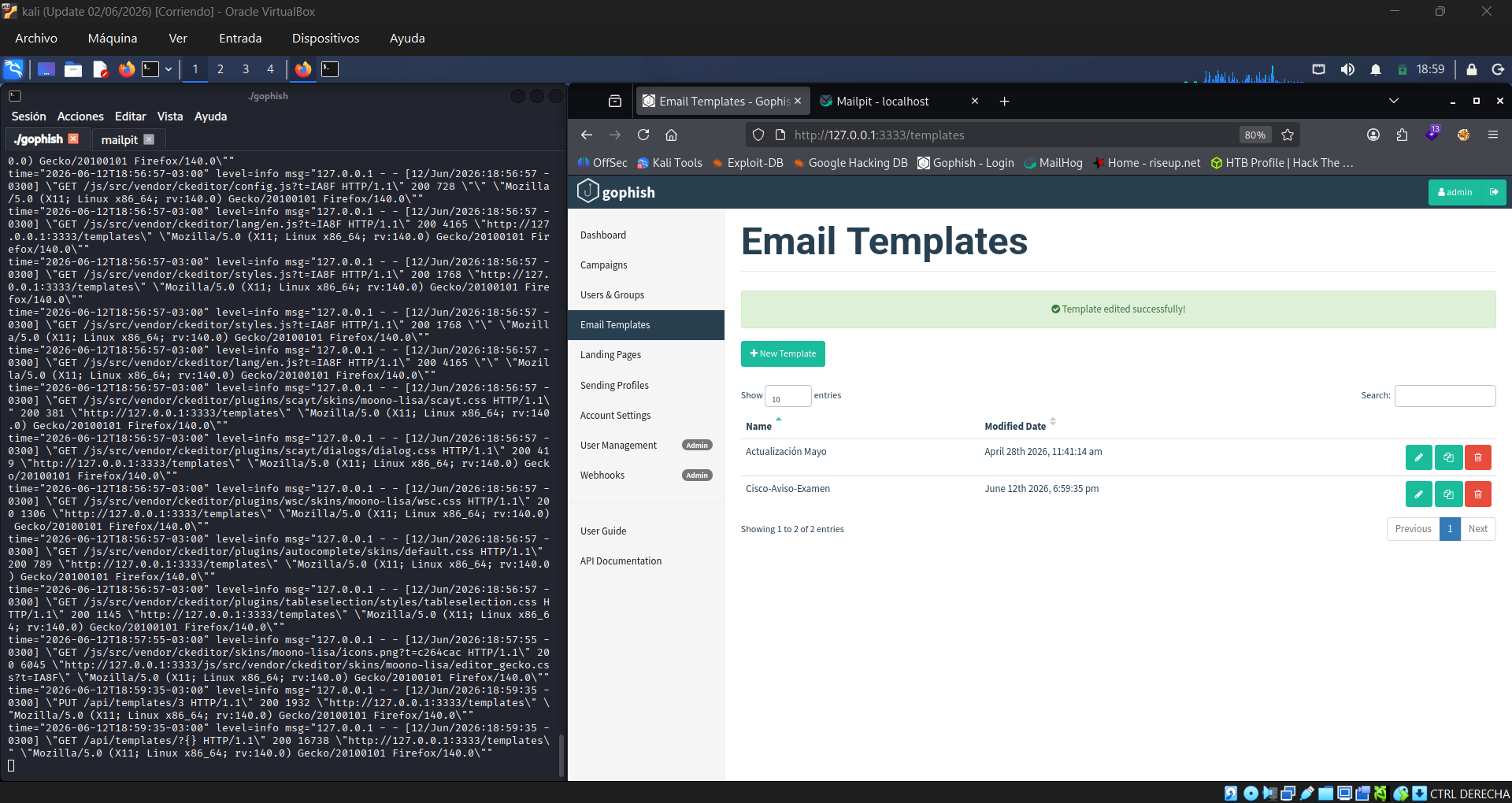Open Kali applications menu dragon icon
This screenshot has width=1512, height=803.
click(x=13, y=69)
